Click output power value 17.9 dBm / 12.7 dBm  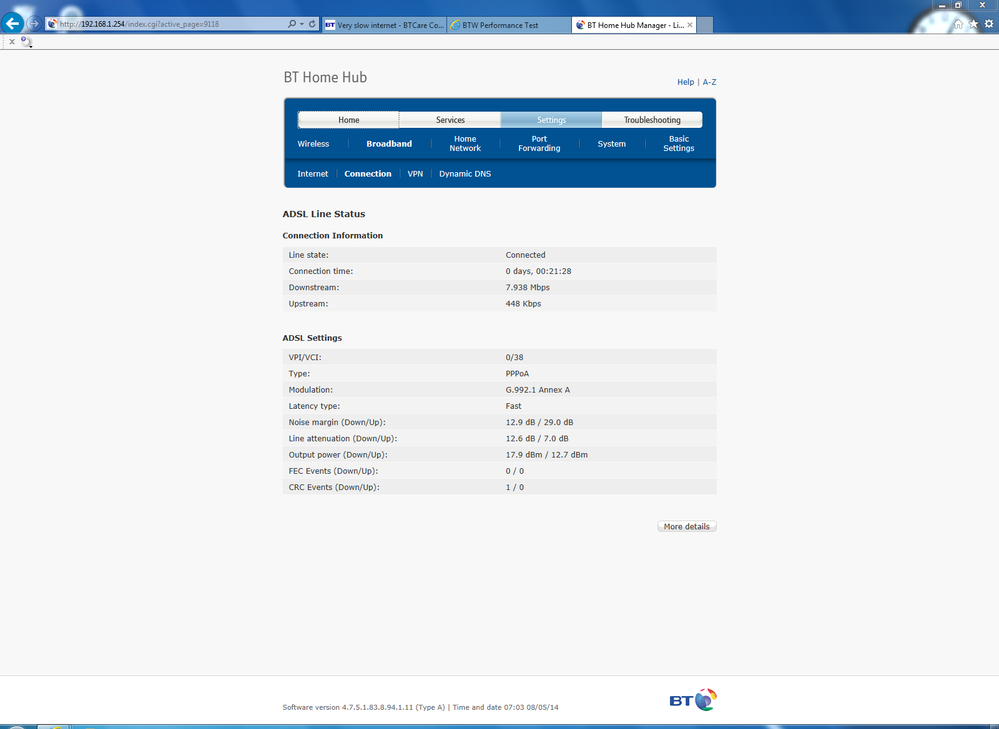(x=547, y=455)
